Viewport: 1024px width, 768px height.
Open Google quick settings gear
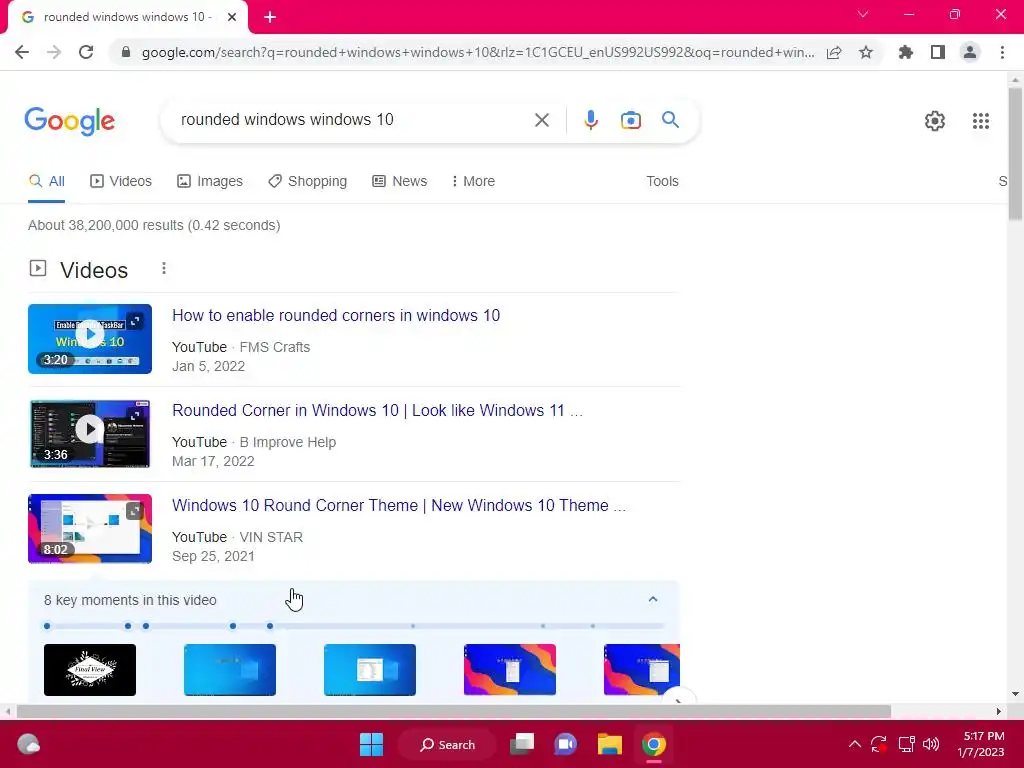pos(935,121)
